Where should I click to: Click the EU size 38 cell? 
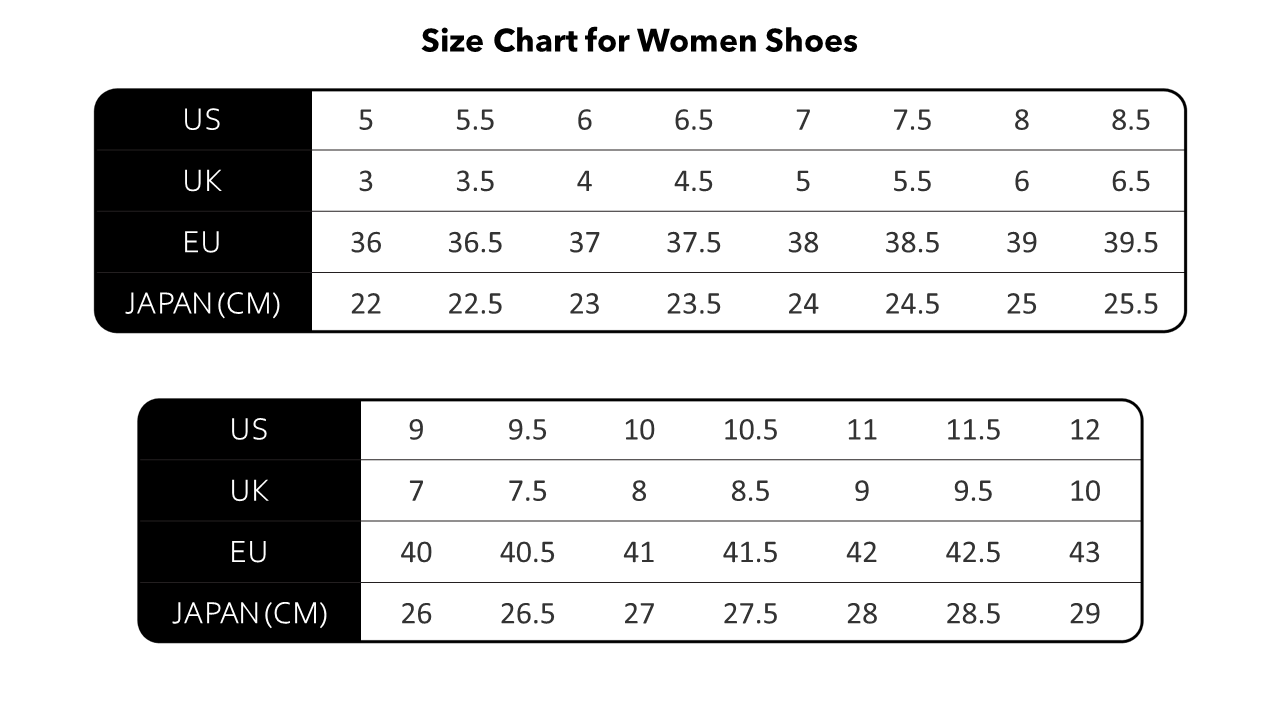pos(802,243)
